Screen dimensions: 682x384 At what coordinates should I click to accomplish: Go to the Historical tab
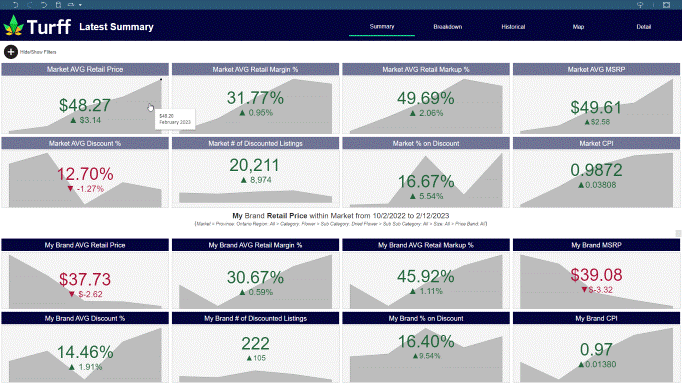point(513,27)
